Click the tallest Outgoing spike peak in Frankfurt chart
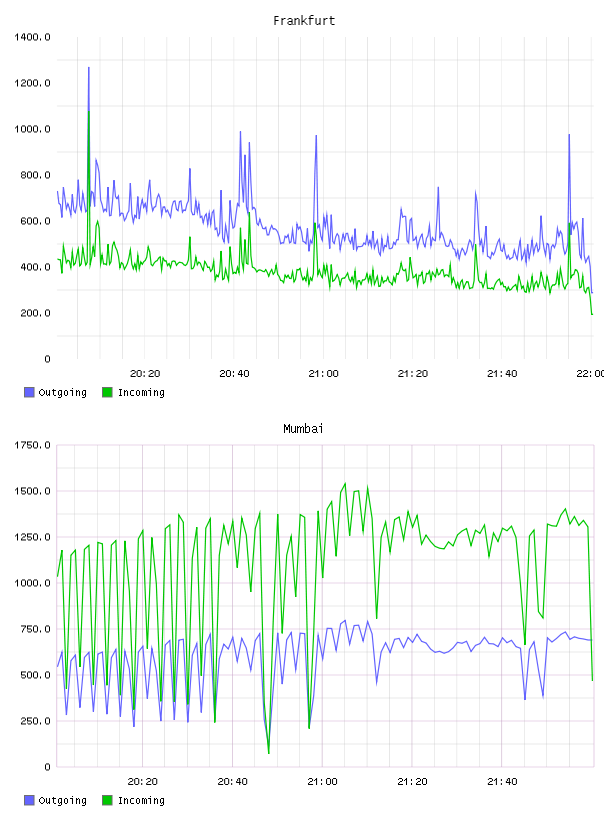The width and height of the screenshot is (608, 816). pyautogui.click(x=88, y=68)
